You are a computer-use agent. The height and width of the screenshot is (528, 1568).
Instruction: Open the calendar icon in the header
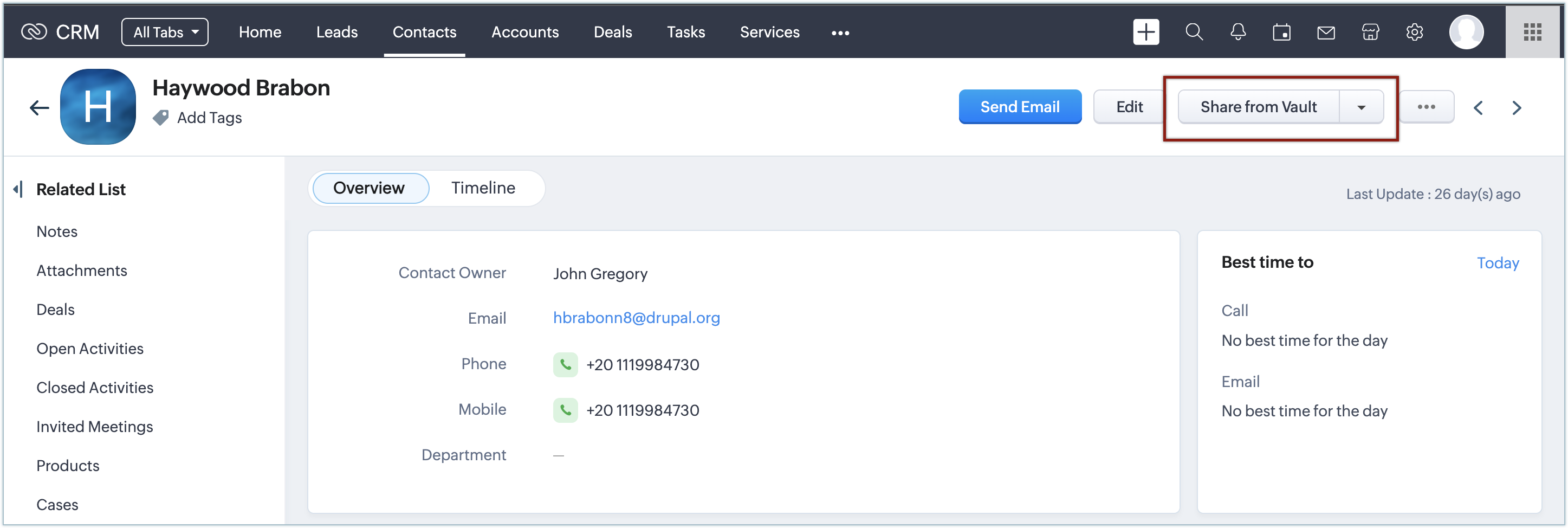(x=1281, y=31)
